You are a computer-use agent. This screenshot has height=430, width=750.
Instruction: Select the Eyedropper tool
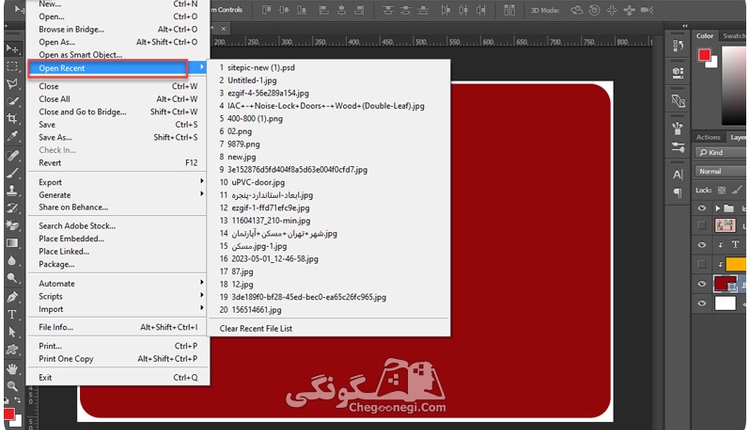click(x=12, y=136)
